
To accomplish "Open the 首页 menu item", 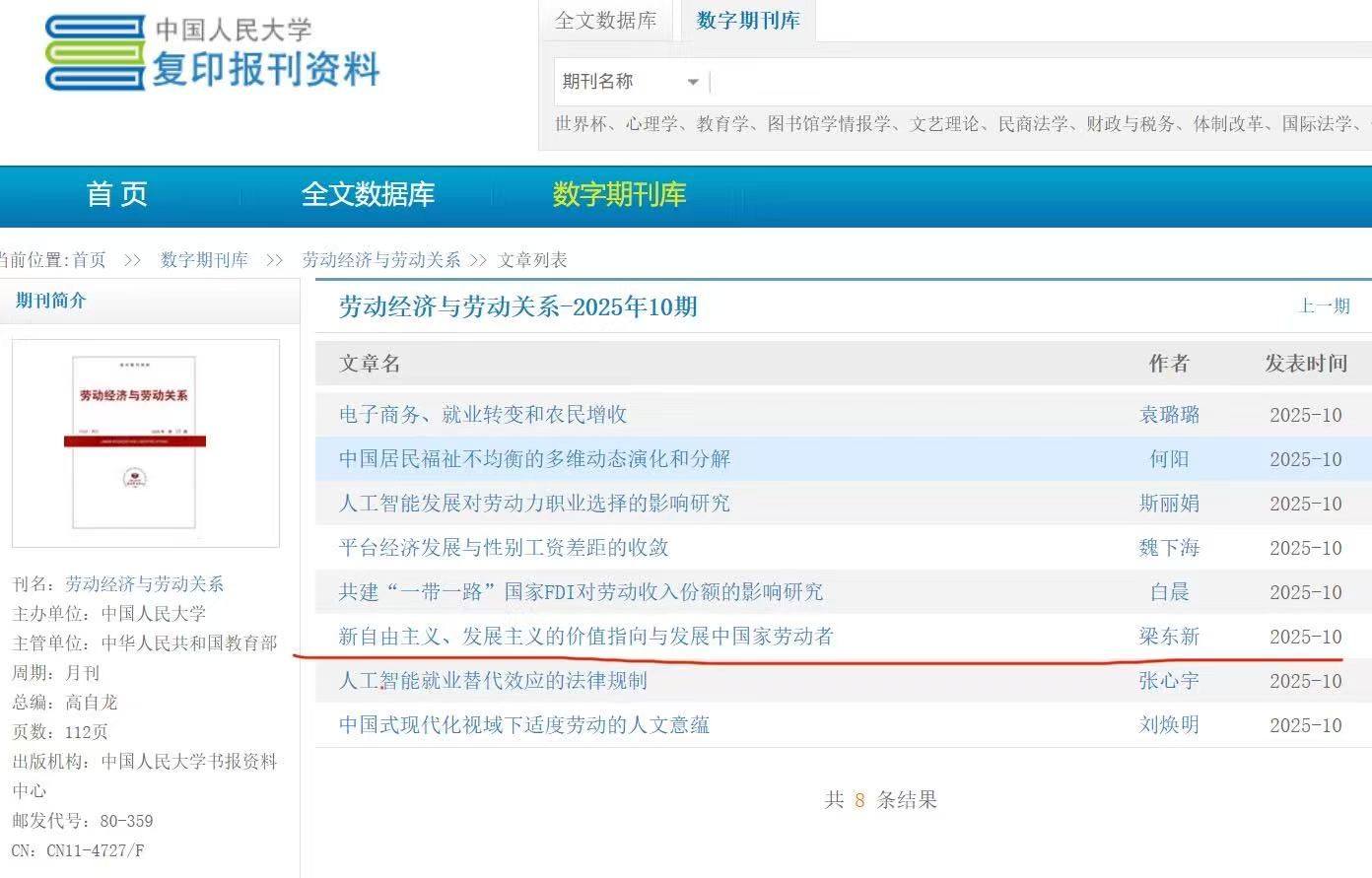I will (x=116, y=195).
